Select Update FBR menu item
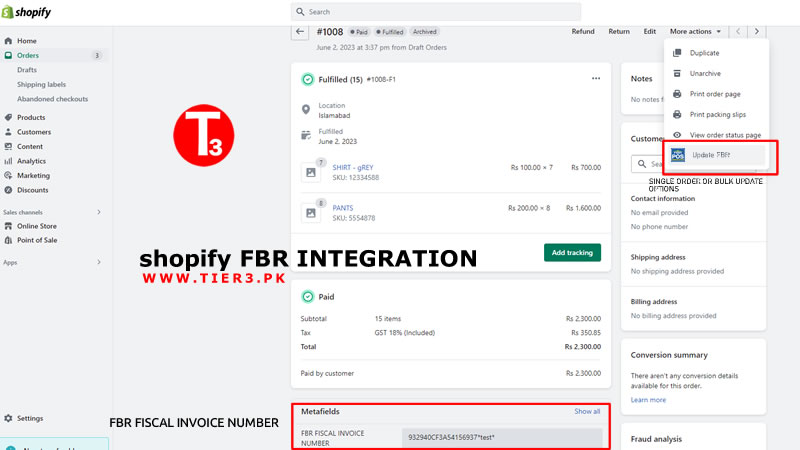This screenshot has height=450, width=800. tap(716, 155)
